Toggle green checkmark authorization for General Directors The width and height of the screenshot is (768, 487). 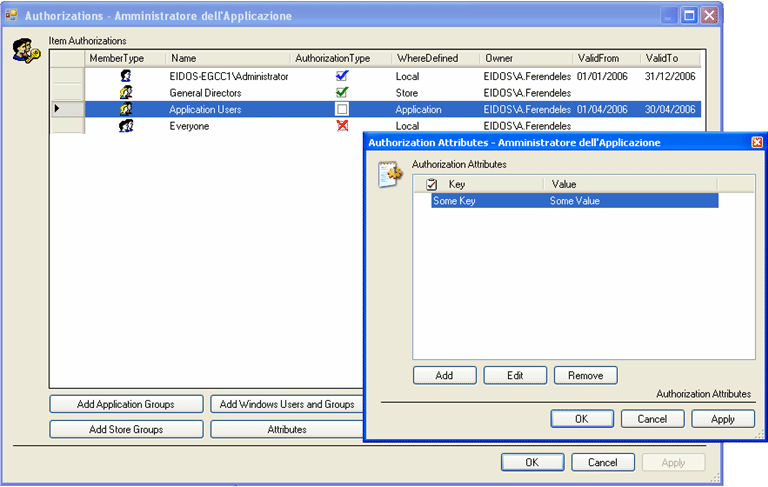click(342, 92)
